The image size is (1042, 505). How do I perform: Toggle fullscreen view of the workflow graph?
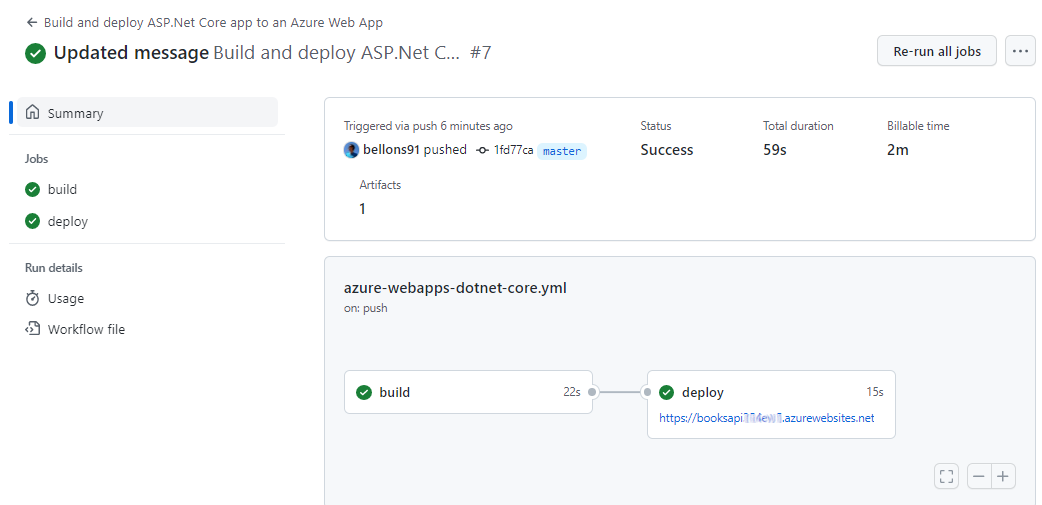[947, 476]
